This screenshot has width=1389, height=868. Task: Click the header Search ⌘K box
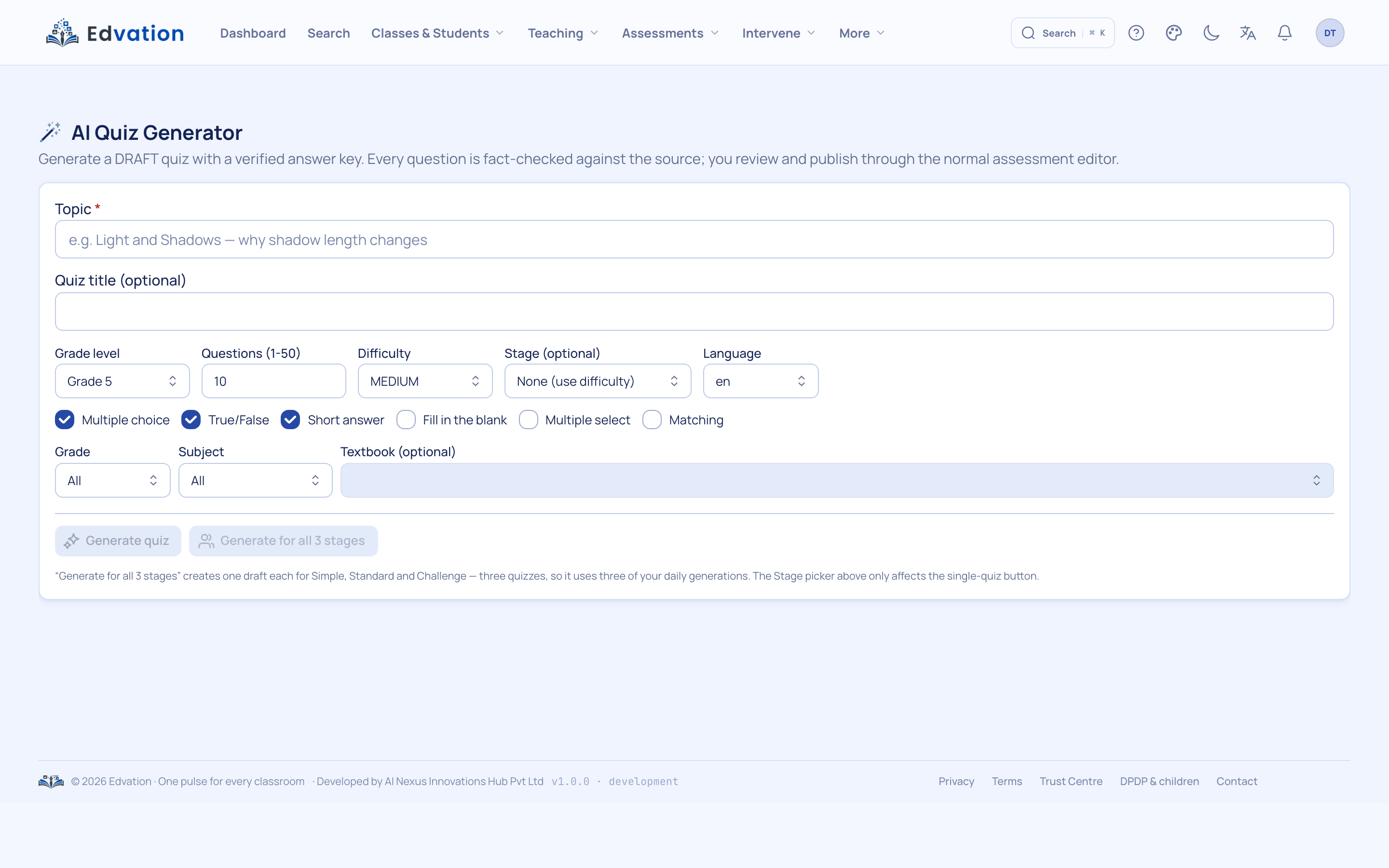(1062, 33)
